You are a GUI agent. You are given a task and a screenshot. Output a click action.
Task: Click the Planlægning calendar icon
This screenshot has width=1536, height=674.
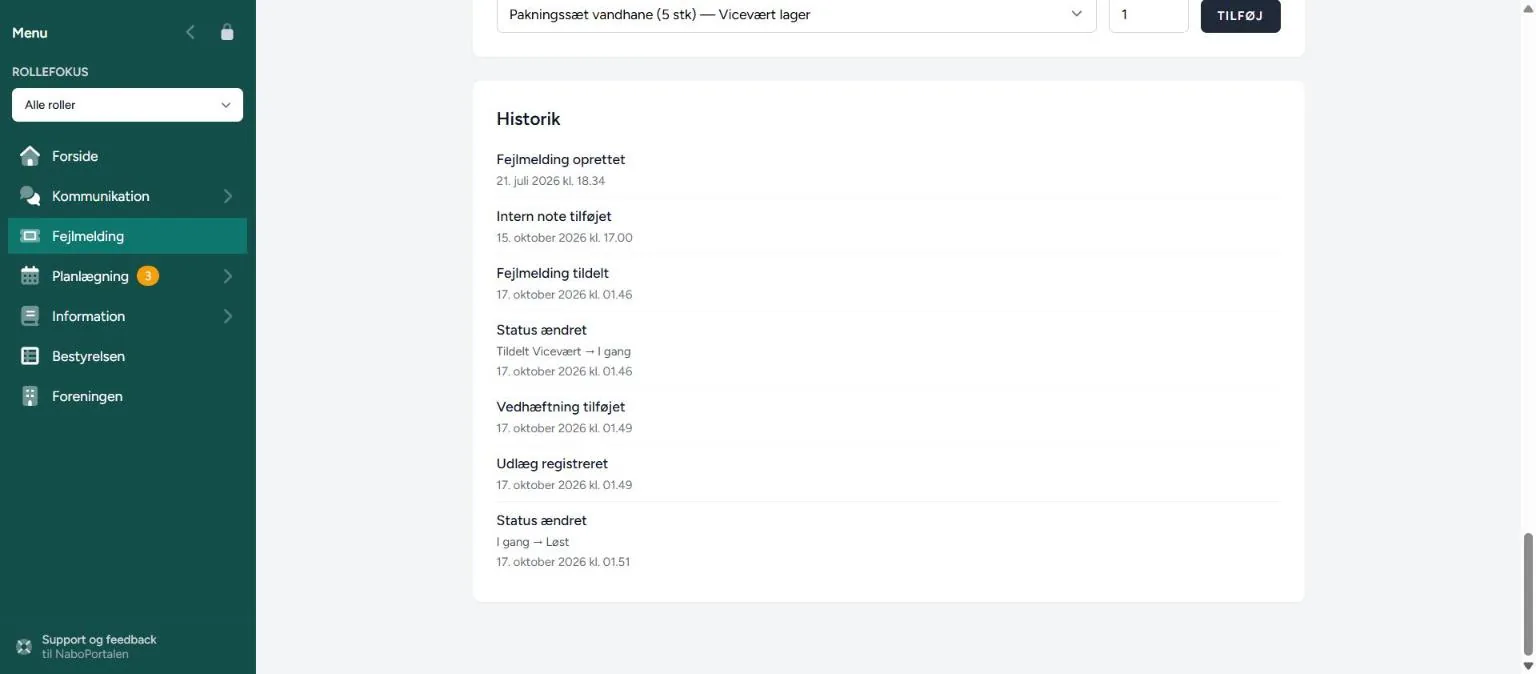tap(30, 276)
